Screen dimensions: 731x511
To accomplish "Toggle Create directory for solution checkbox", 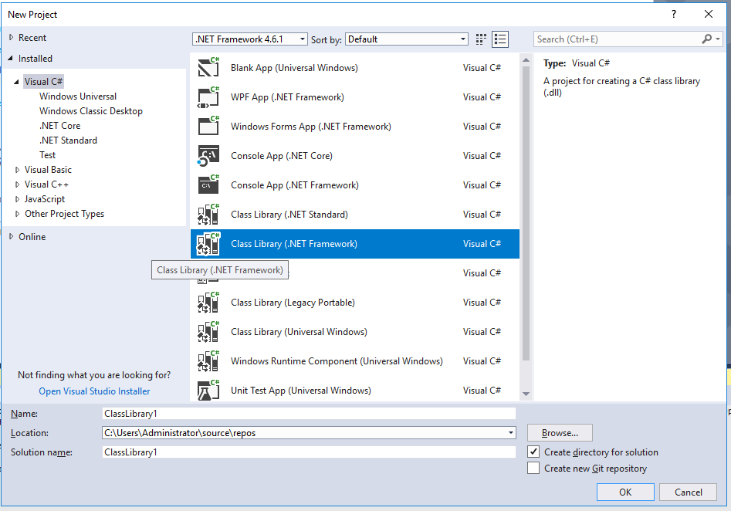I will coord(533,452).
